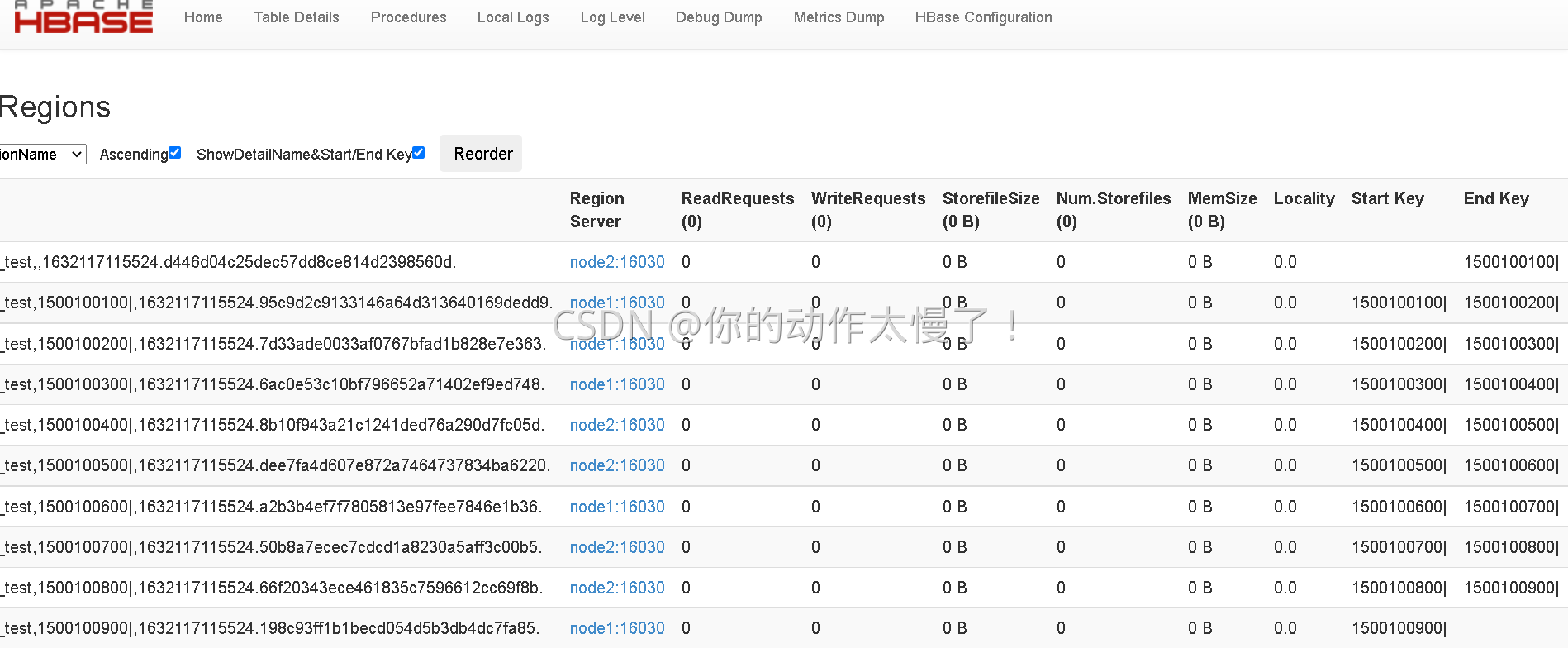Open node2:16030 link in 1500100800| region row
Screen dimensions: 1568x648
pos(617,588)
